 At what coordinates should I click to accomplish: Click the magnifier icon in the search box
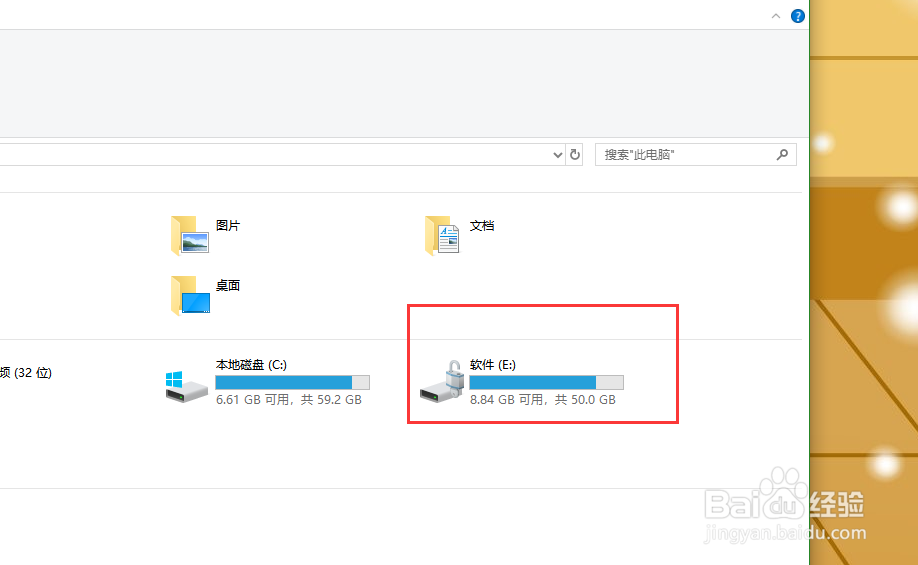point(783,155)
